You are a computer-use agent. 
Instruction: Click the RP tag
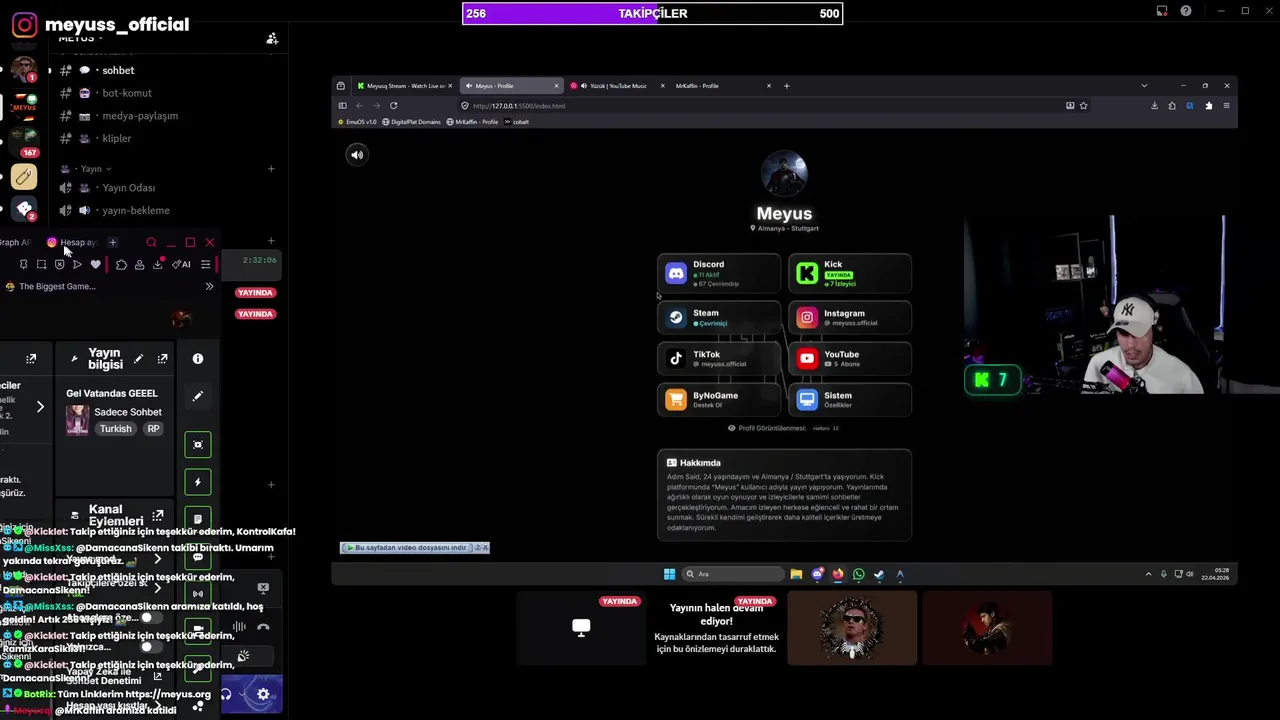(153, 429)
